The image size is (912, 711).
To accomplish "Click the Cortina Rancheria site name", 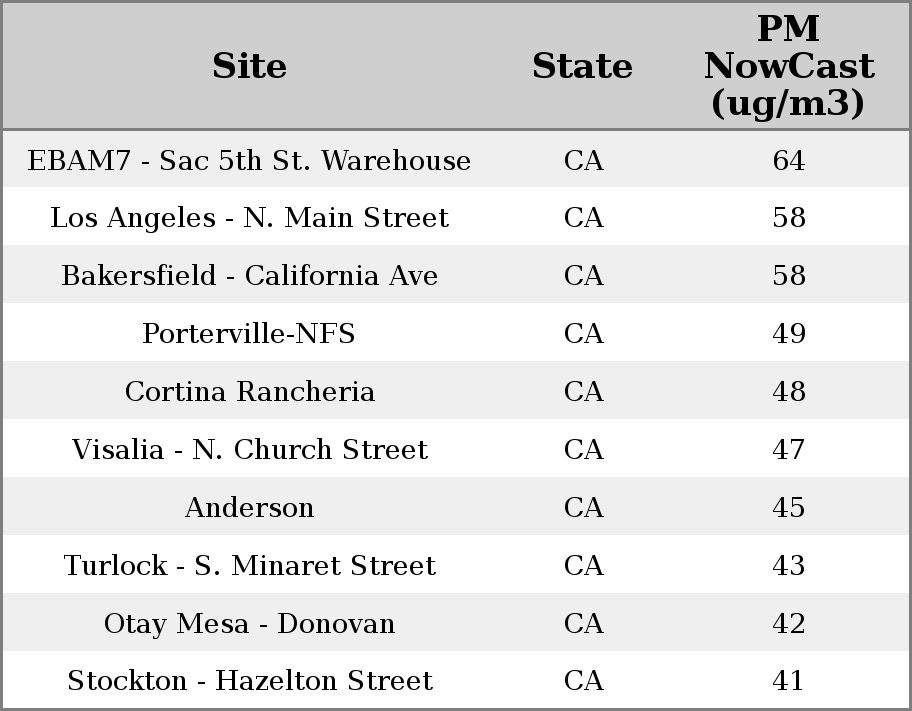I will pos(249,392).
